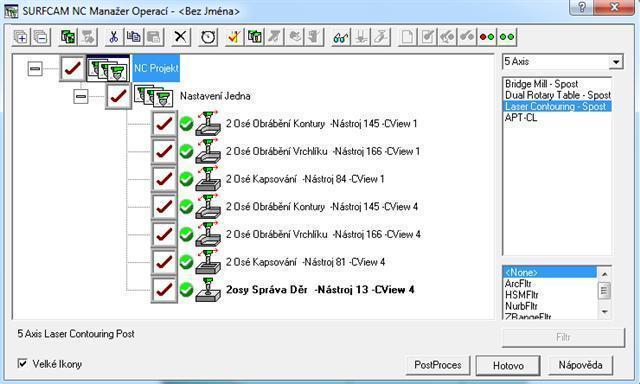The width and height of the screenshot is (640, 384).
Task: Click the red and green dots icon
Action: coord(487,37)
